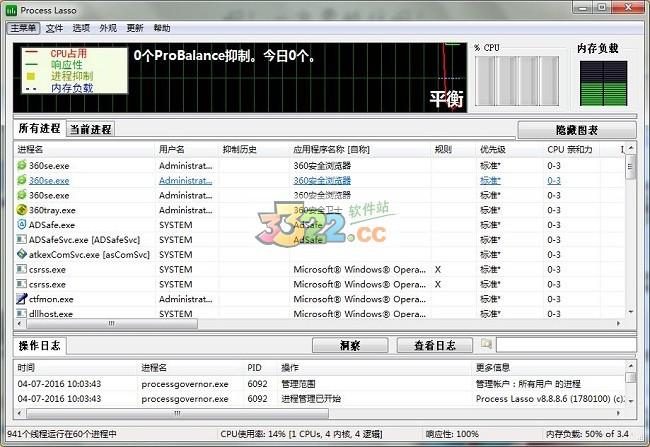Click the log horizontal scrollbar thumb
The height and width of the screenshot is (447, 650).
coord(177,413)
